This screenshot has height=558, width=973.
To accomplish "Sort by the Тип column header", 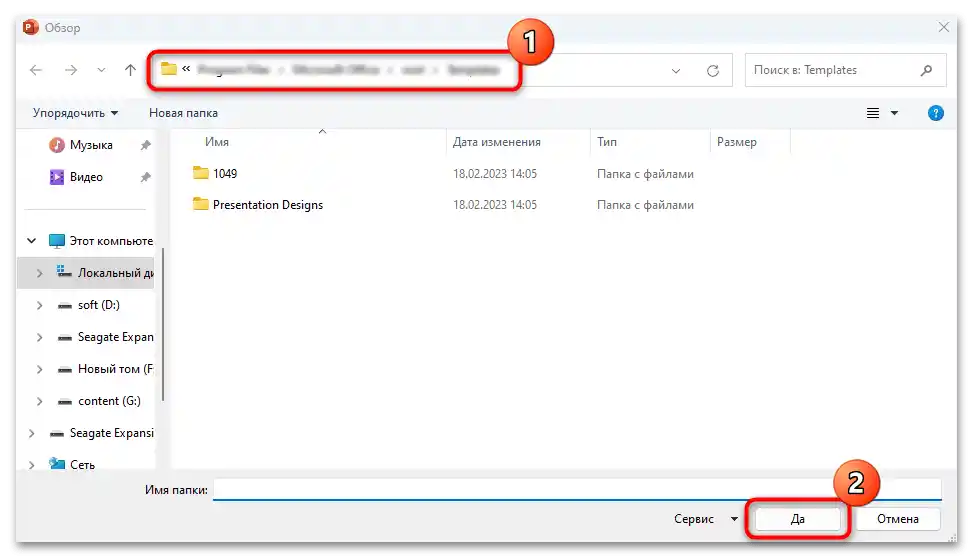I will click(x=607, y=142).
